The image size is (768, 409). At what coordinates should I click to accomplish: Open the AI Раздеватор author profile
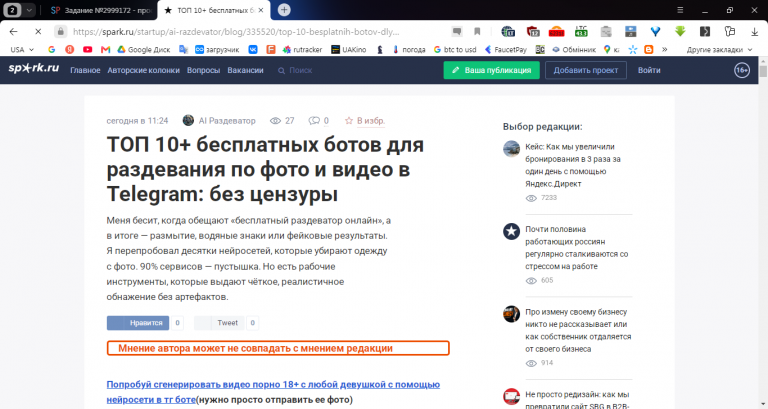tap(219, 120)
